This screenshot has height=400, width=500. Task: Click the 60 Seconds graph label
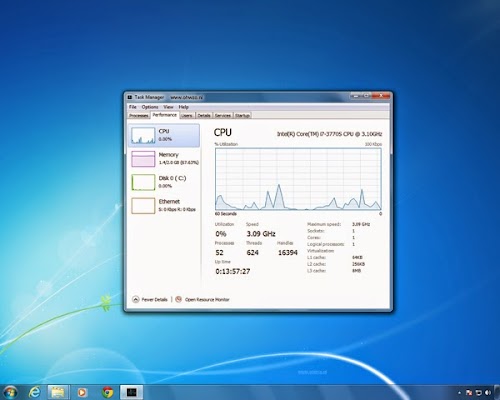226,214
